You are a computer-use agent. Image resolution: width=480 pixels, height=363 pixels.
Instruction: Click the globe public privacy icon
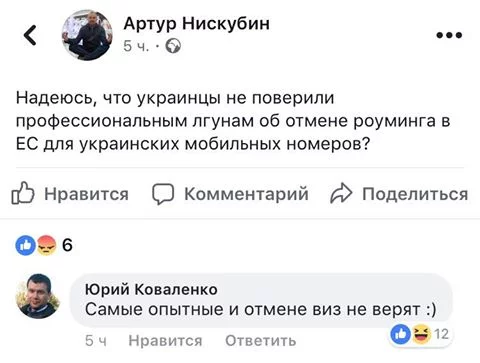click(173, 46)
